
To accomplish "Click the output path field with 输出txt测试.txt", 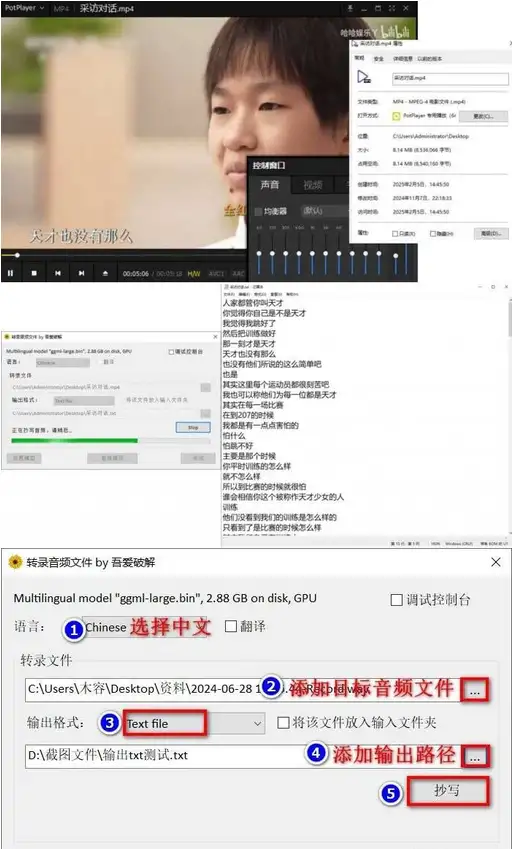I will 244,756.
